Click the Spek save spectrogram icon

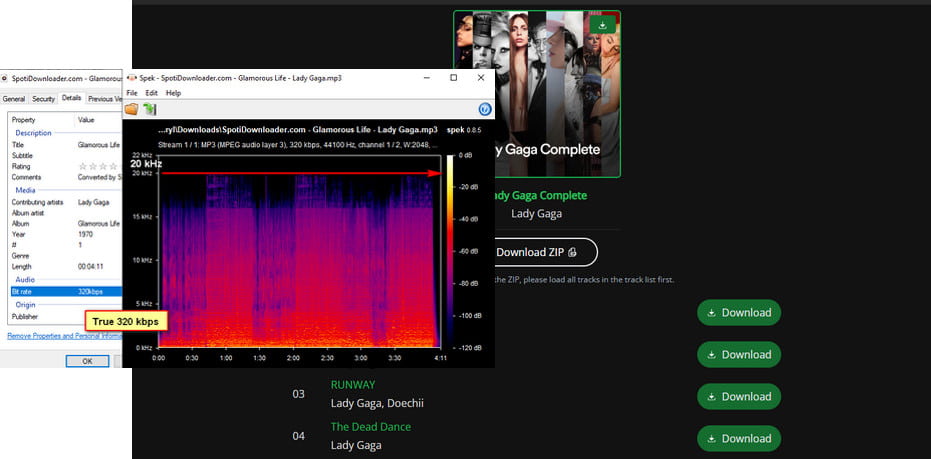[x=149, y=109]
